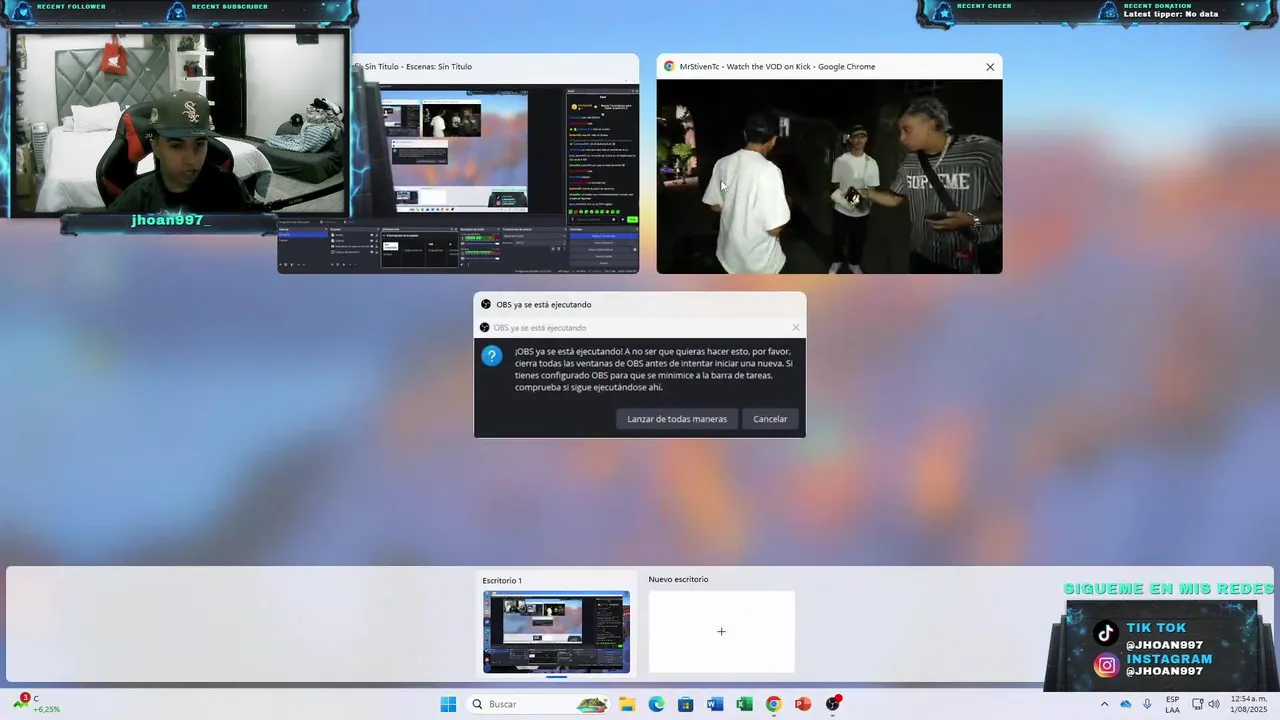The height and width of the screenshot is (720, 1280).
Task: Open Microsoft Store from the taskbar
Action: [685, 704]
